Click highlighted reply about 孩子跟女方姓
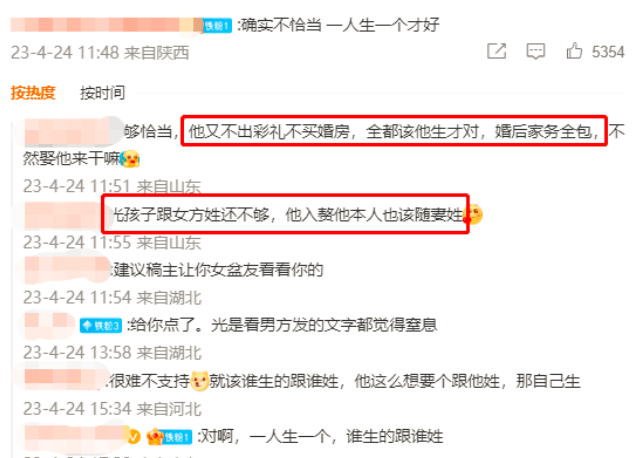634x458 pixels. click(287, 214)
